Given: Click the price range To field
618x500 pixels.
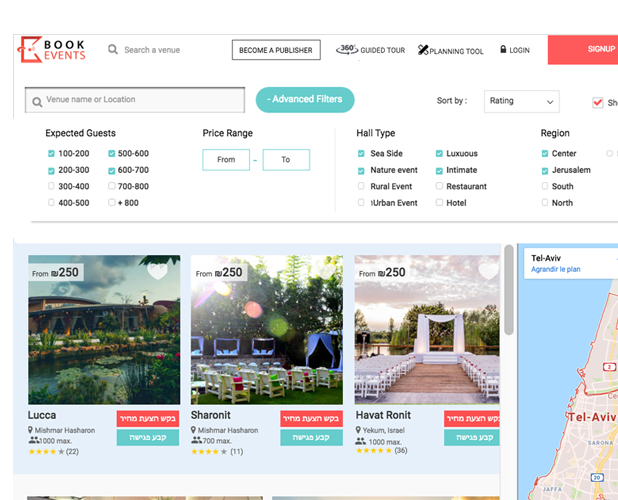Looking at the screenshot, I should [286, 160].
